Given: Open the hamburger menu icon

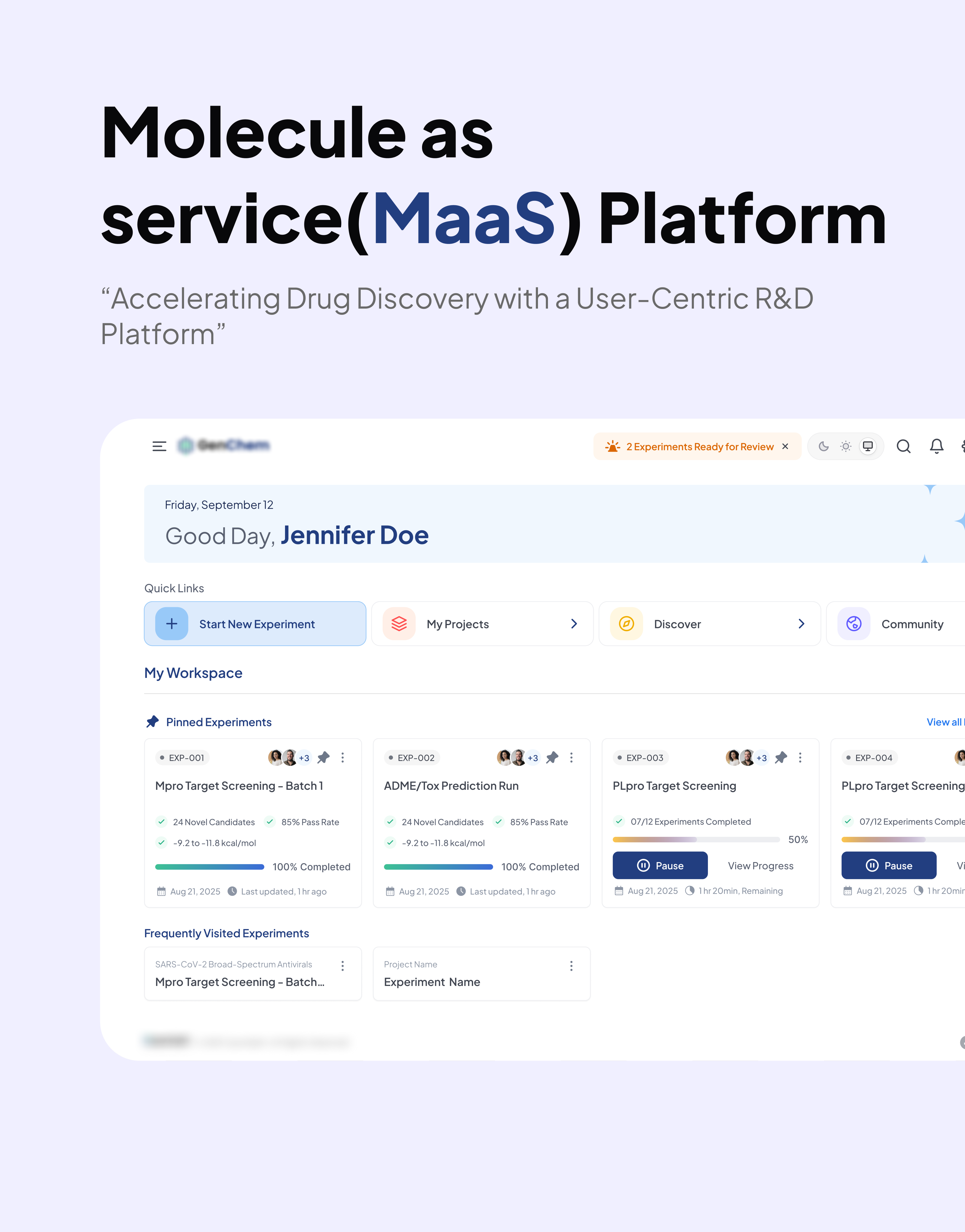Looking at the screenshot, I should [x=159, y=447].
